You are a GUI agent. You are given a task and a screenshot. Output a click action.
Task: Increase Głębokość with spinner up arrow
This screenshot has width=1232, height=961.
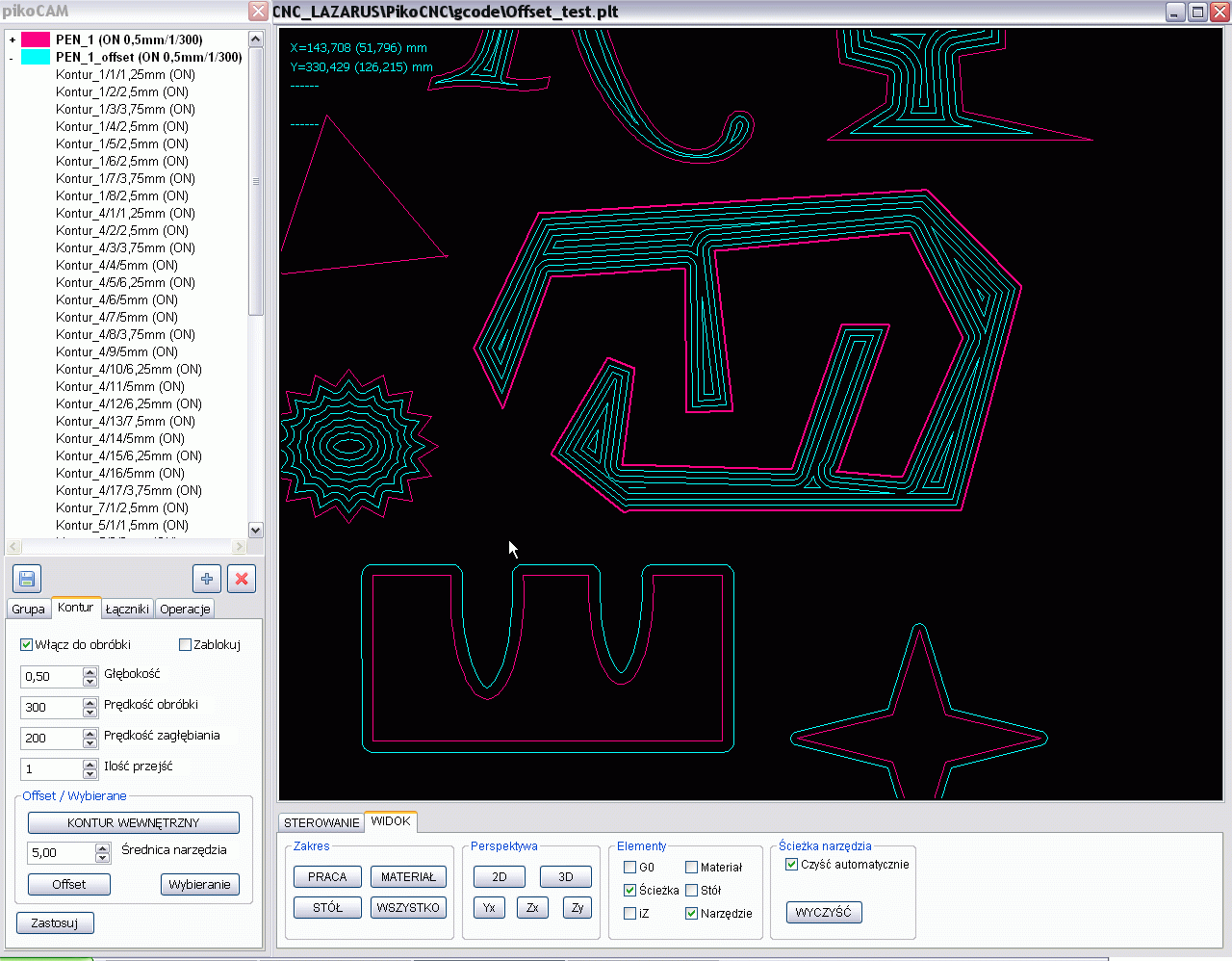point(90,671)
